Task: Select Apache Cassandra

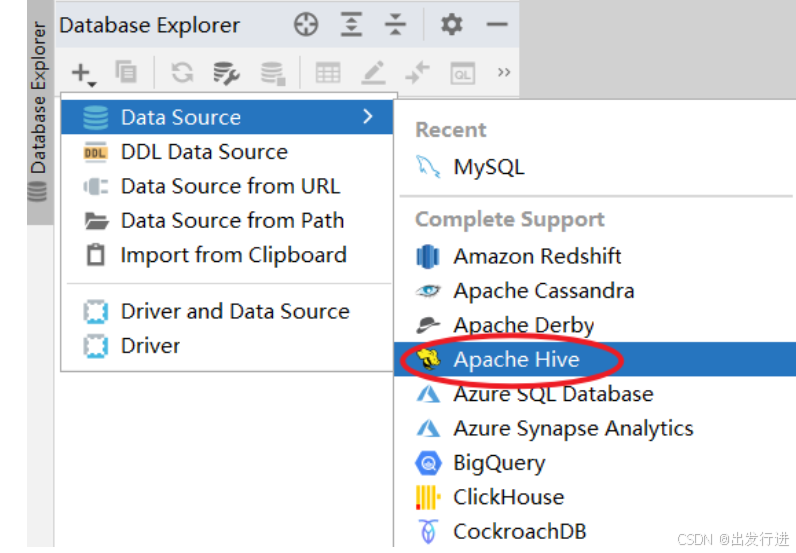Action: click(x=595, y=290)
